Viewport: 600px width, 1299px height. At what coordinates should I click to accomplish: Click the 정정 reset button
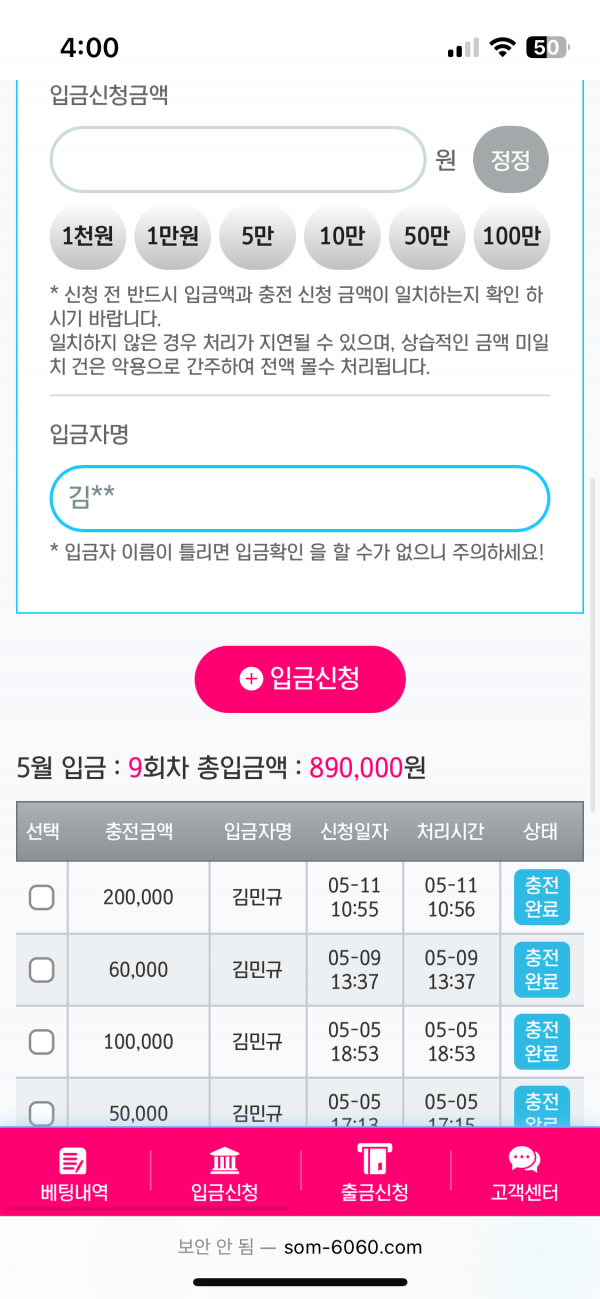[511, 160]
